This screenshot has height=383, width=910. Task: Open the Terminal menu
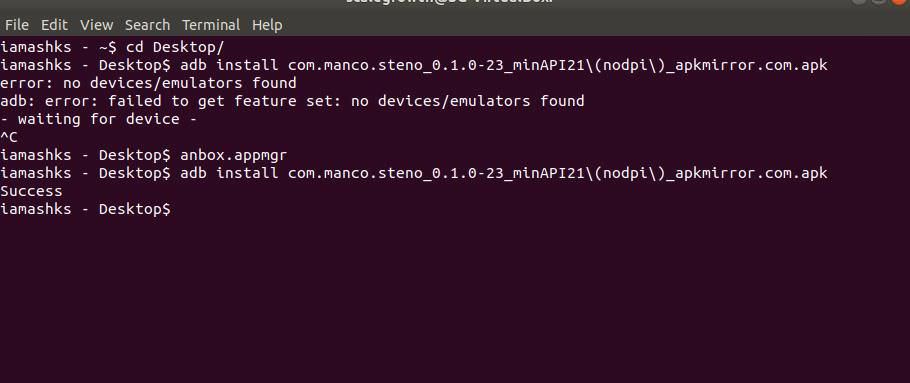coord(211,25)
